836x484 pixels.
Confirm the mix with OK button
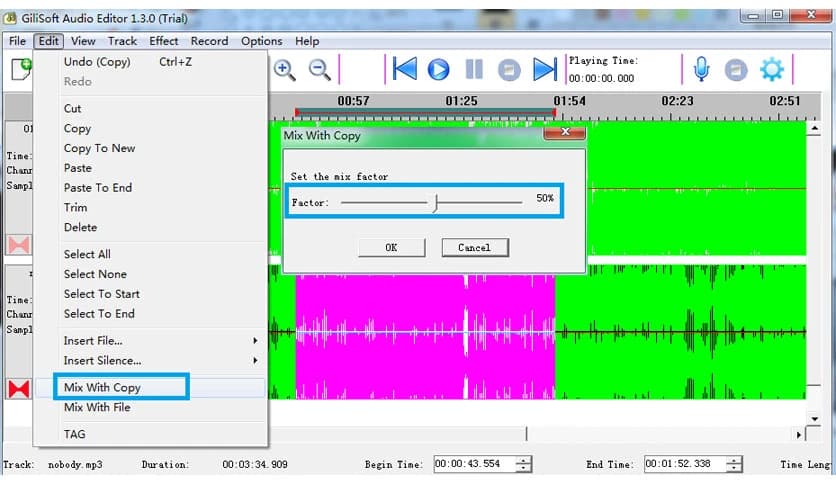point(391,247)
